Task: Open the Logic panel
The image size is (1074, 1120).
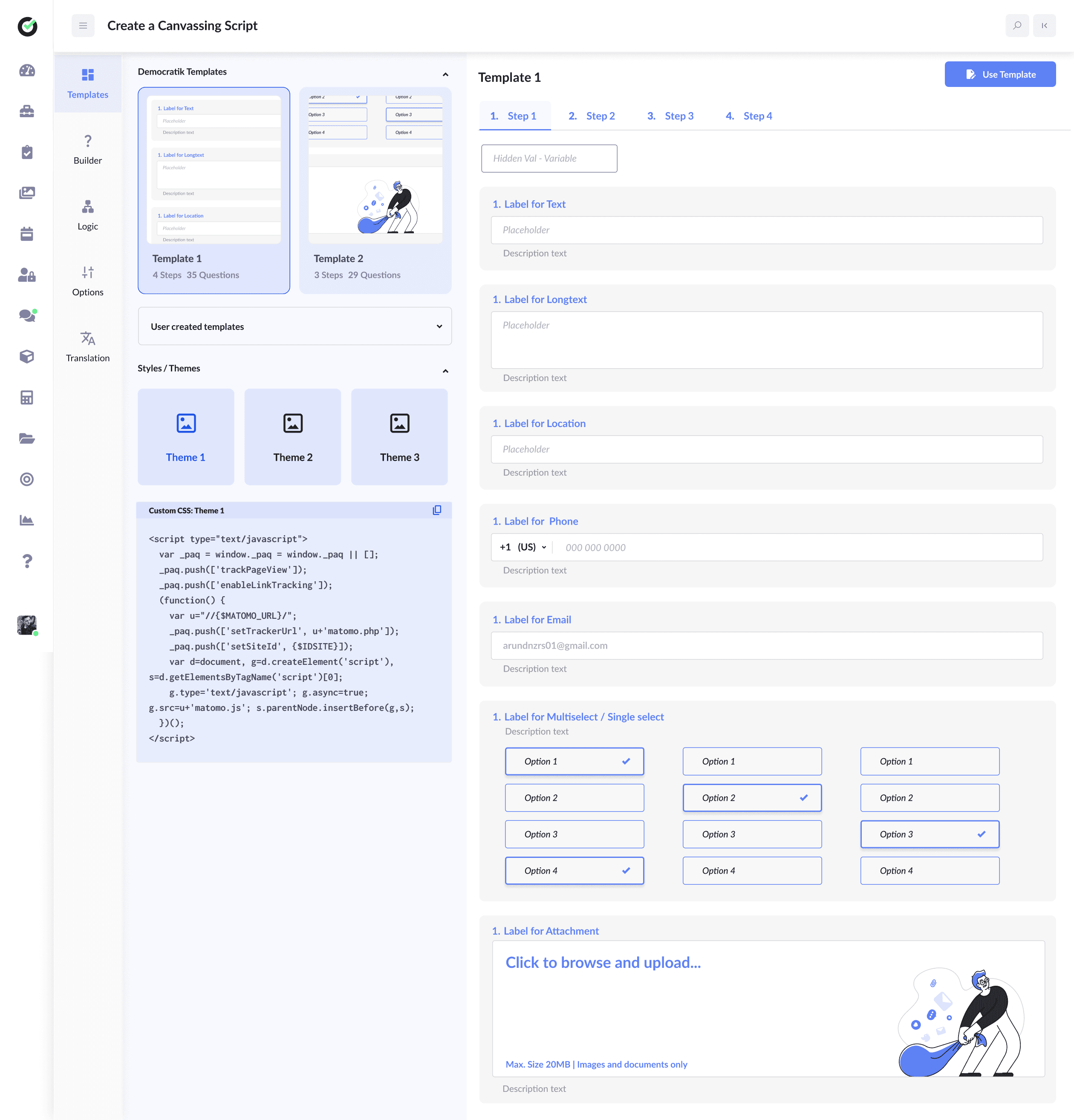Action: click(87, 215)
